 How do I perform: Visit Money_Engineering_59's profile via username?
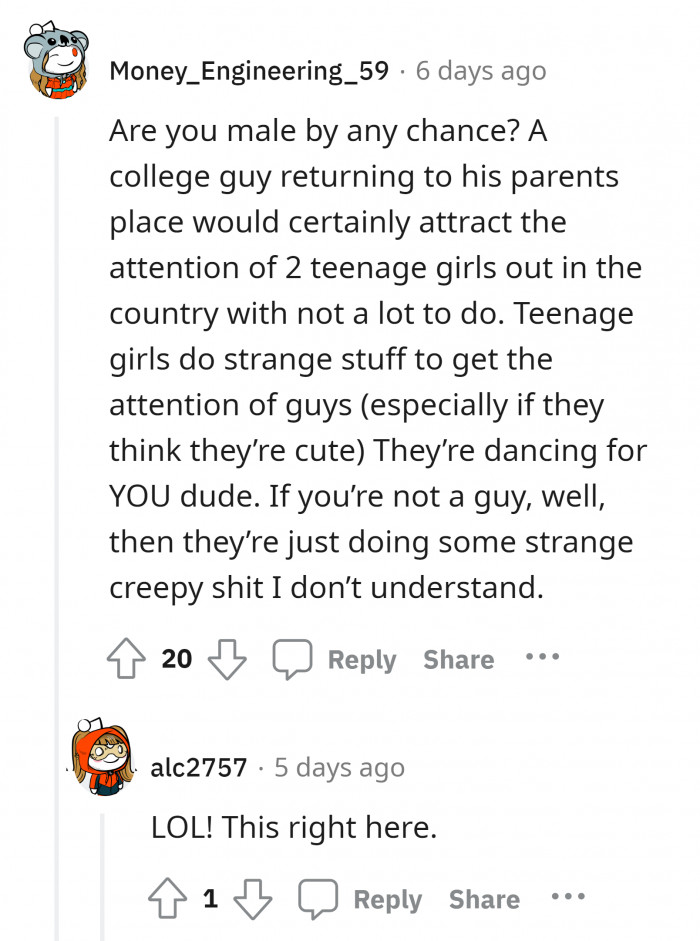coord(249,71)
